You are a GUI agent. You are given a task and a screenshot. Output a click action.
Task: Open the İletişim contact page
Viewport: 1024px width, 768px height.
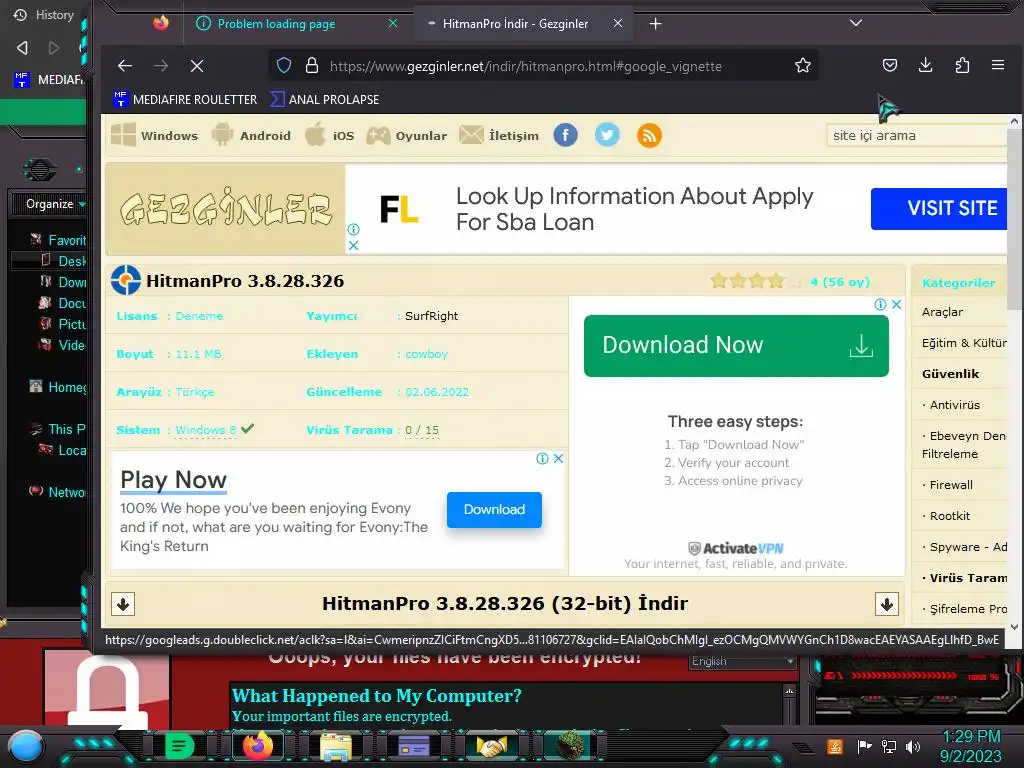pos(499,135)
